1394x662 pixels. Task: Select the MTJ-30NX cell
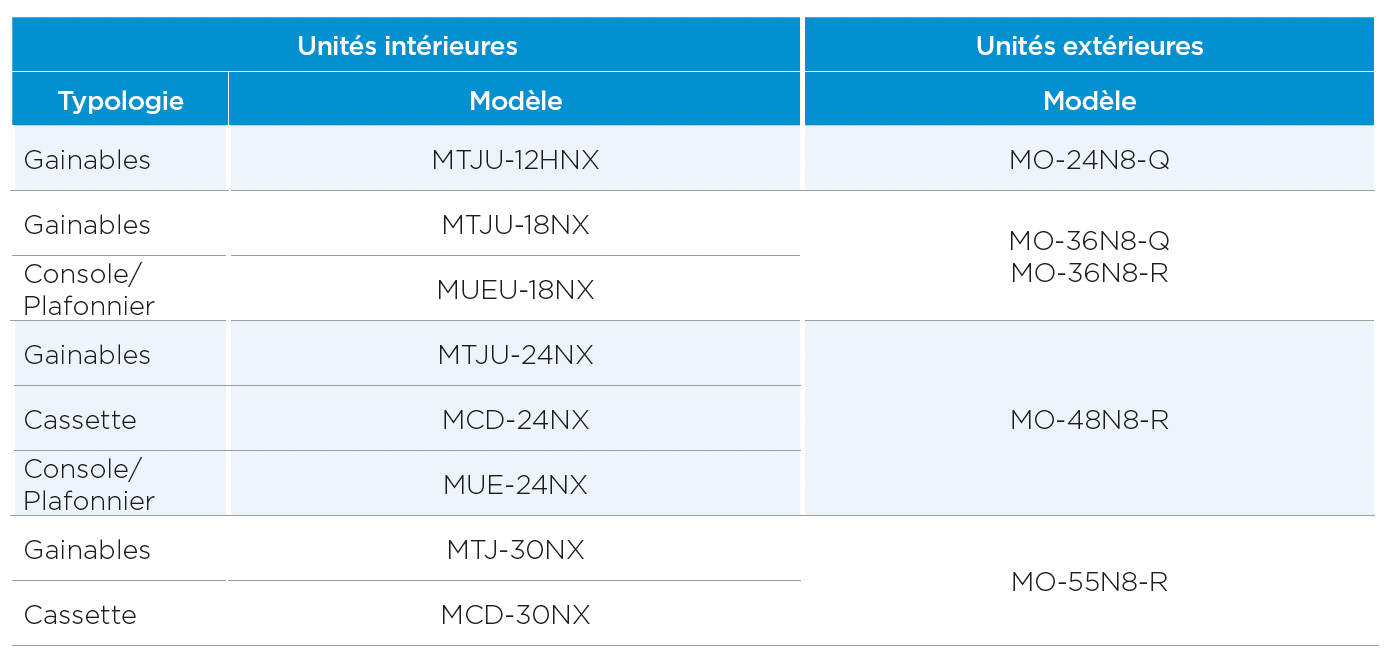point(515,549)
